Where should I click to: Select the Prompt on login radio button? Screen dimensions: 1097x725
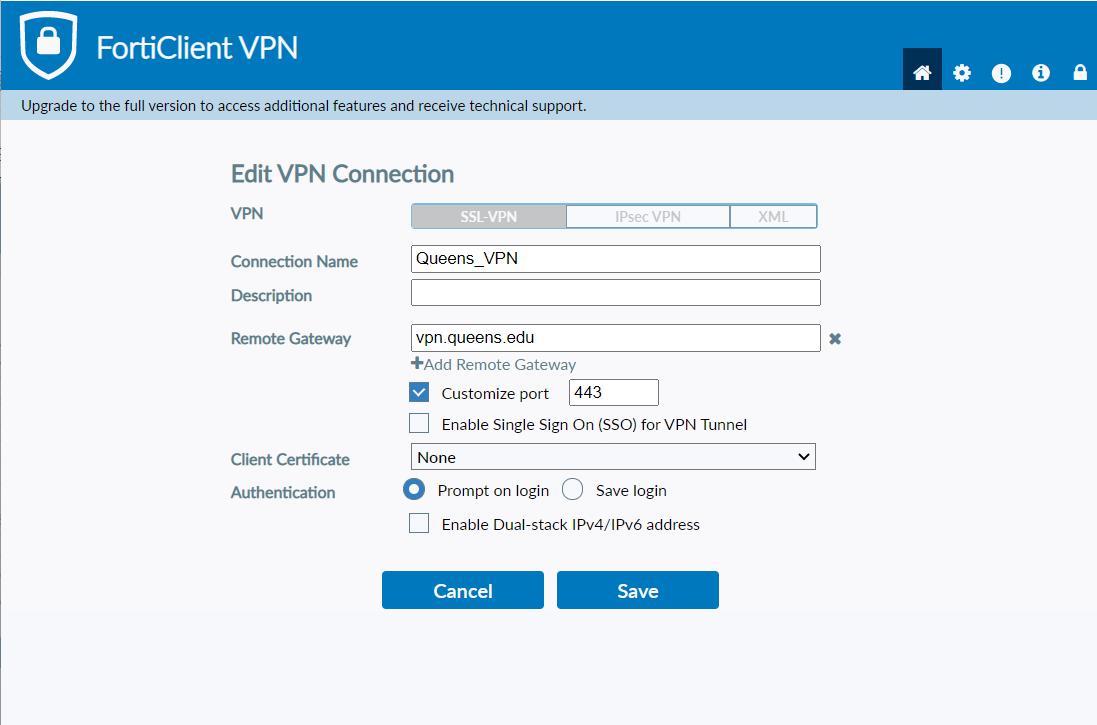[x=413, y=489]
